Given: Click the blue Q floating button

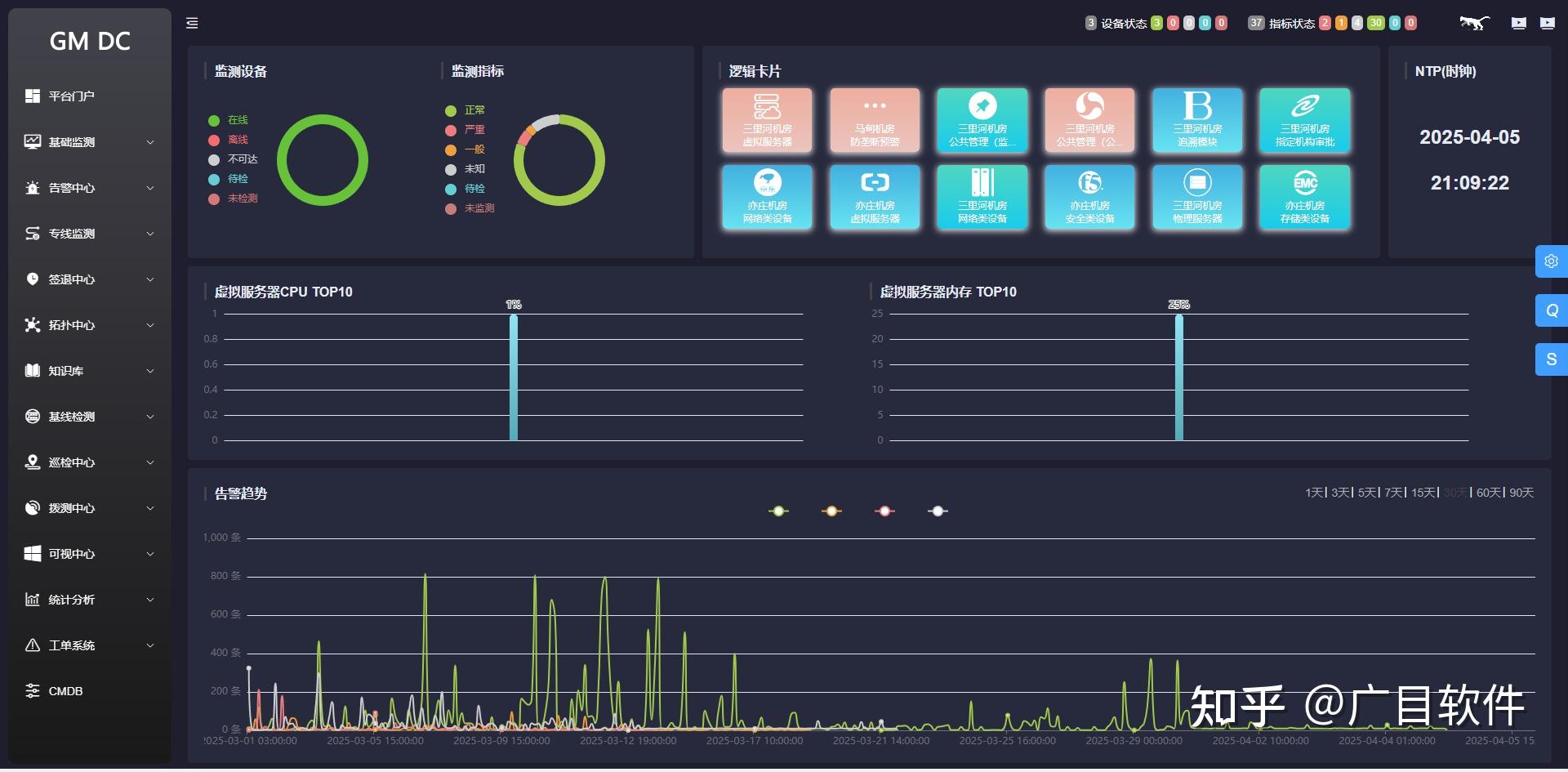Looking at the screenshot, I should click(1552, 310).
